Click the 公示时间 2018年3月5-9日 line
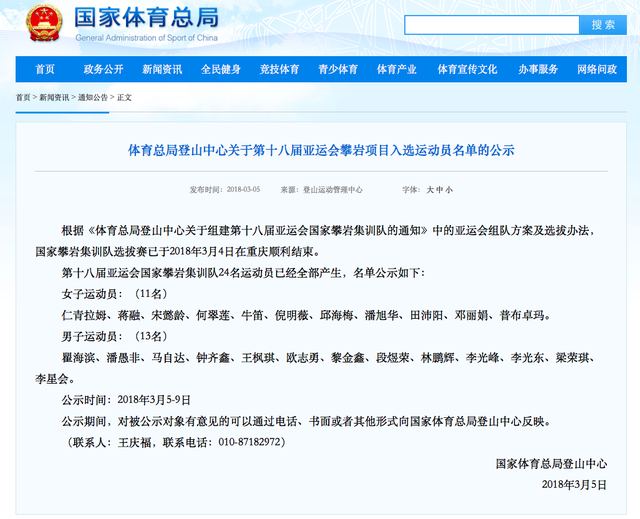Screen dimensions: 640x519 coord(126,400)
